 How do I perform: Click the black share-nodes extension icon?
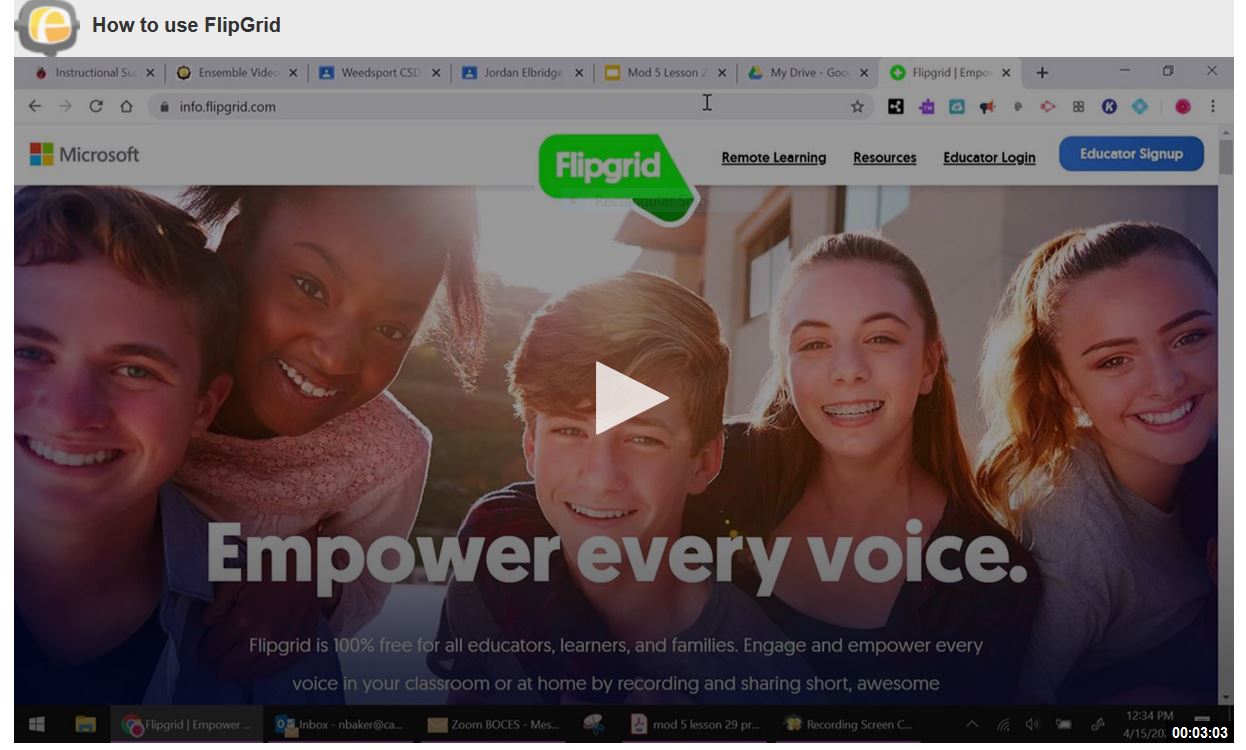tap(896, 106)
